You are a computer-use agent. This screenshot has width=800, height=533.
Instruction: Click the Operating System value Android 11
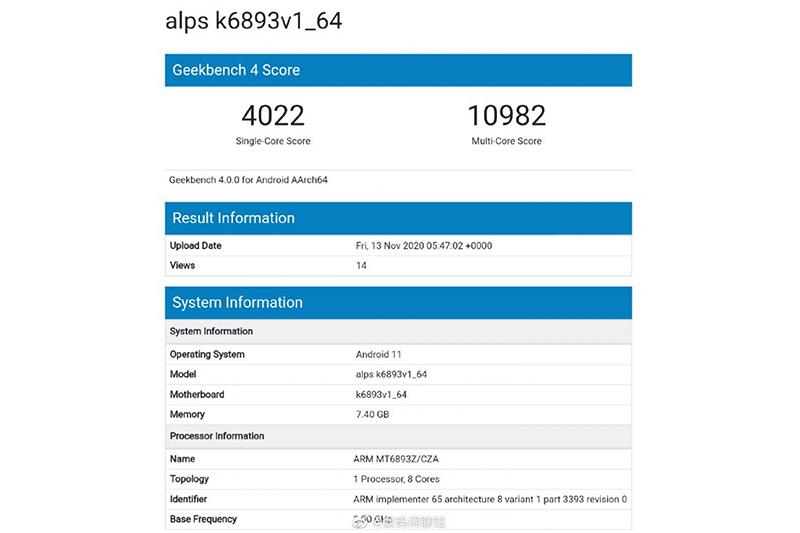(379, 355)
